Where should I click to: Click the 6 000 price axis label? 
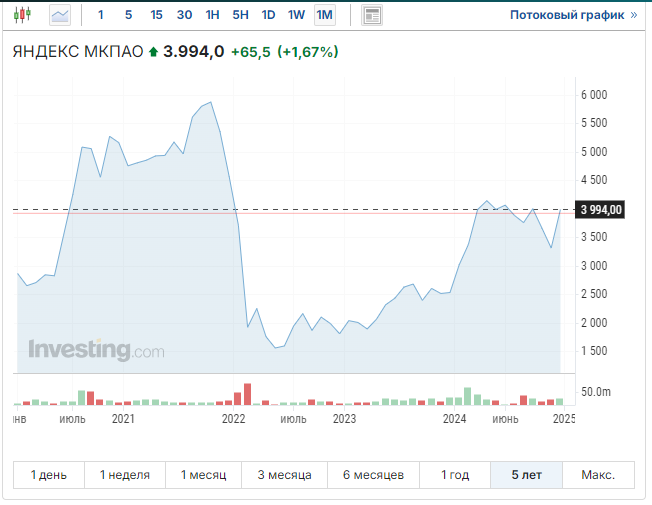(x=594, y=95)
